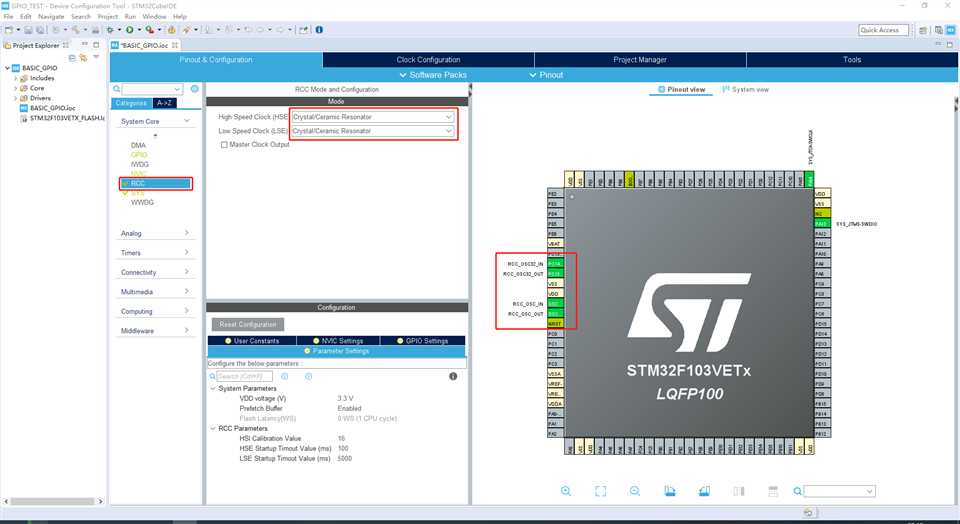Select GPIO in System Core list

(139, 155)
